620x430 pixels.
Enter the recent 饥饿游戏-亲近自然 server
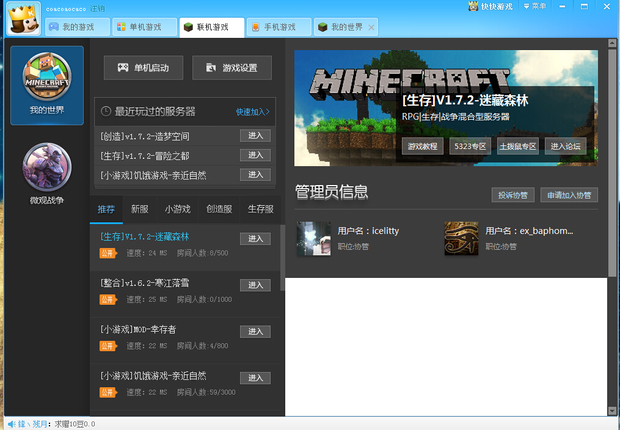[255, 174]
